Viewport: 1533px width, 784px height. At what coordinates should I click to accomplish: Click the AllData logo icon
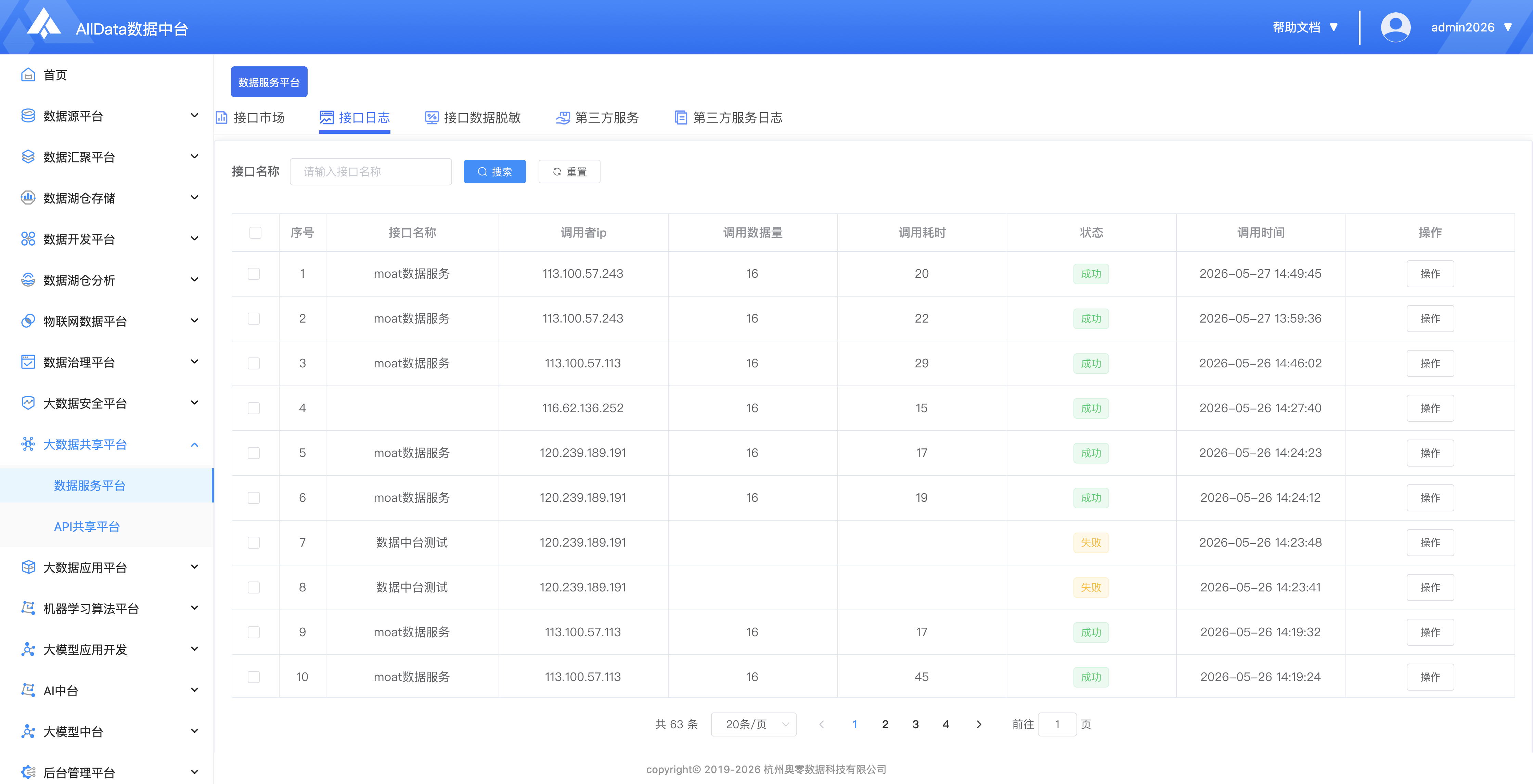click(44, 24)
